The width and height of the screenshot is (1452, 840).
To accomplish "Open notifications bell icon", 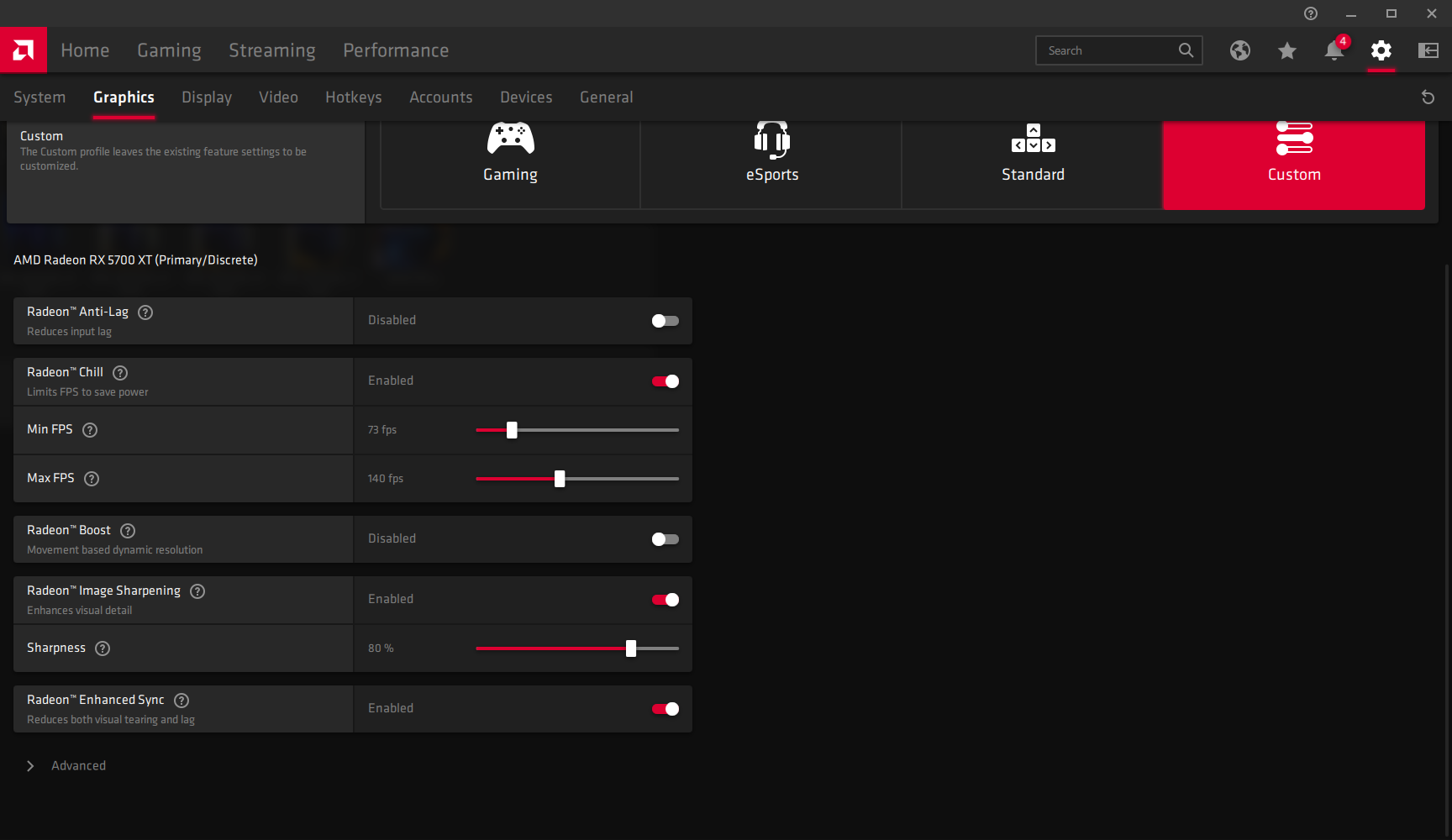I will (x=1334, y=50).
